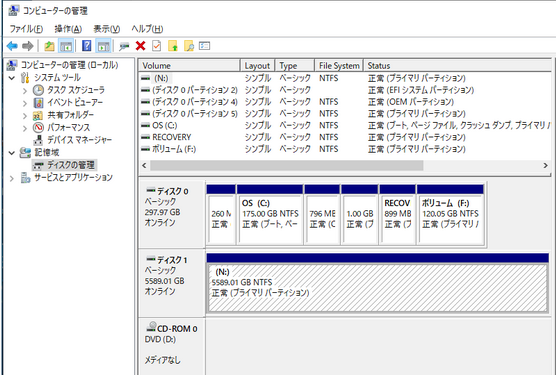Viewport: 556px width, 375px height.
Task: Expand the イベント ビューアー node arrow
Action: (x=24, y=103)
